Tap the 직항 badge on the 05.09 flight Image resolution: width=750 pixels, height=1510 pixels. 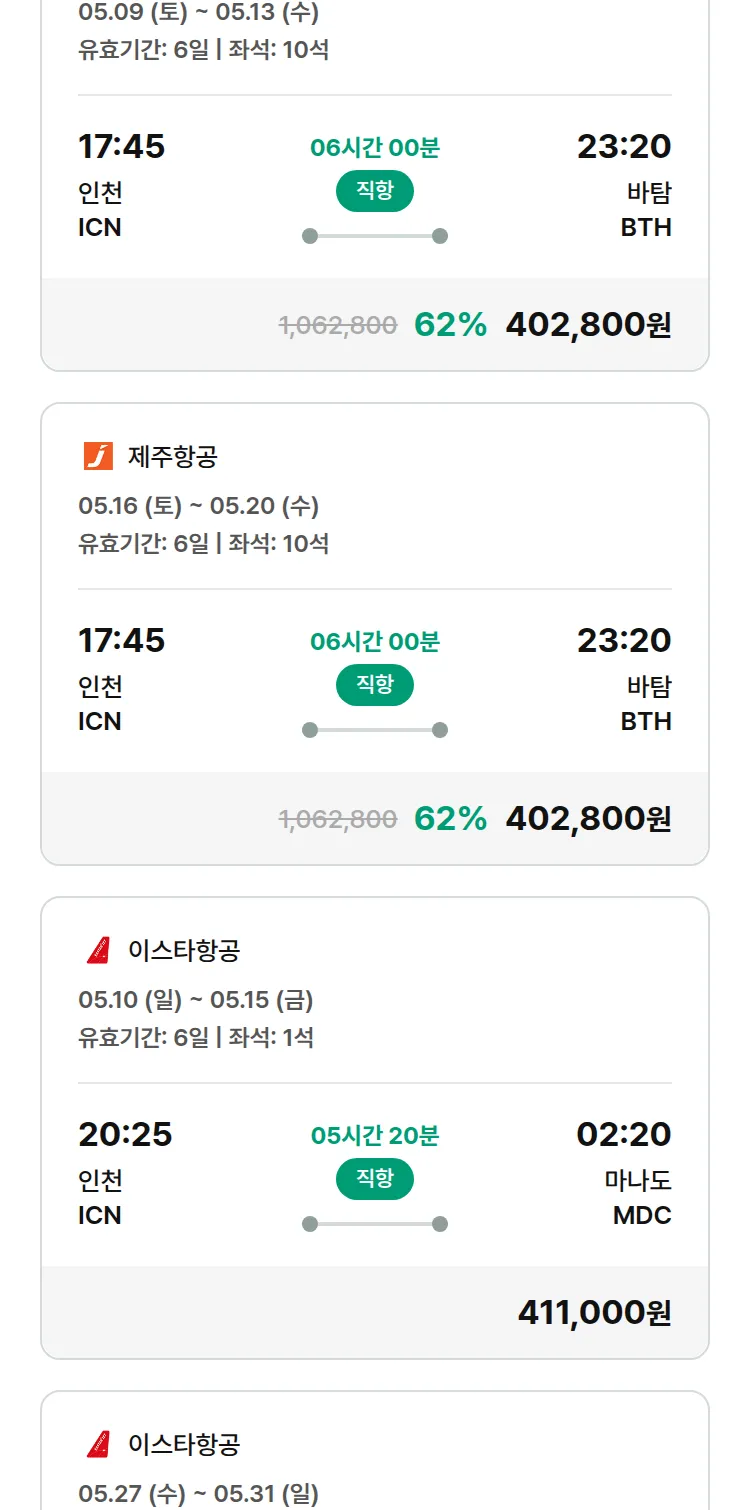(375, 191)
